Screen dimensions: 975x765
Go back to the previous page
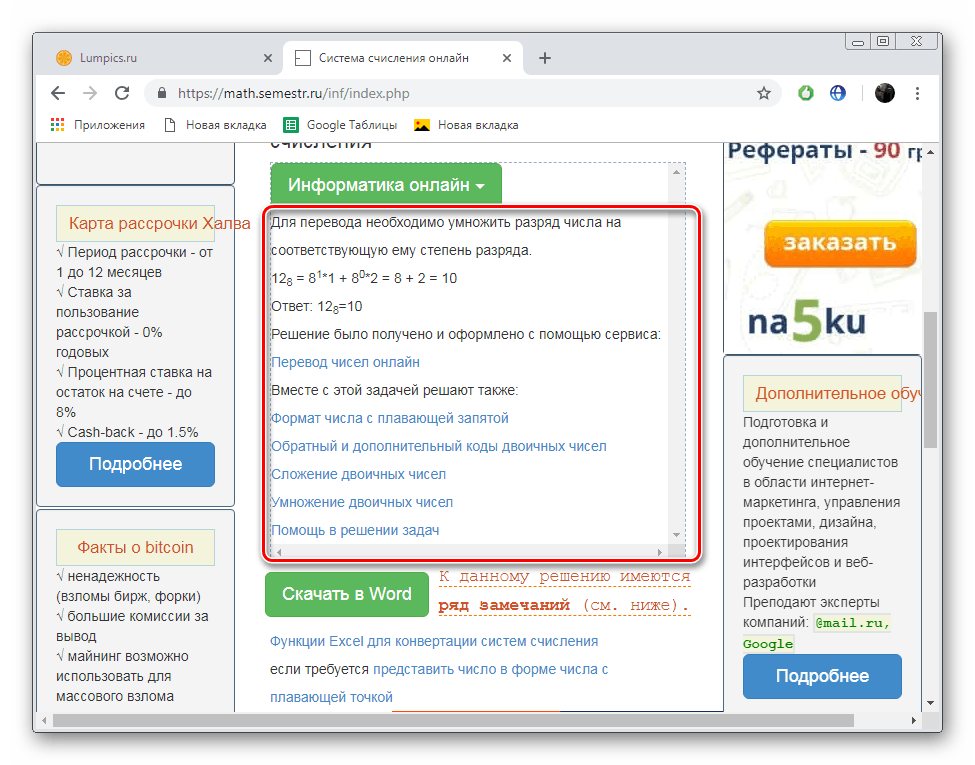58,93
